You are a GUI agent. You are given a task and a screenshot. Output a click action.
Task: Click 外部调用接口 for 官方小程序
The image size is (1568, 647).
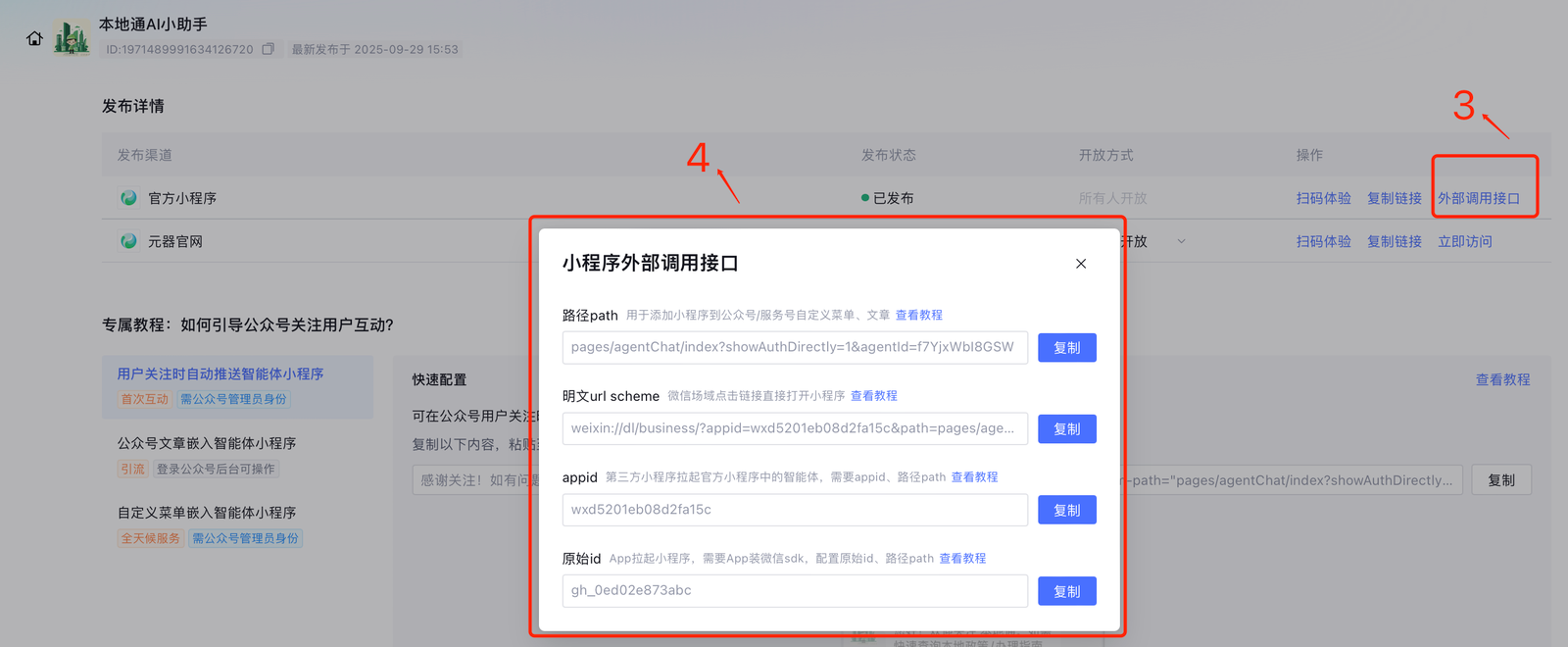point(1478,198)
